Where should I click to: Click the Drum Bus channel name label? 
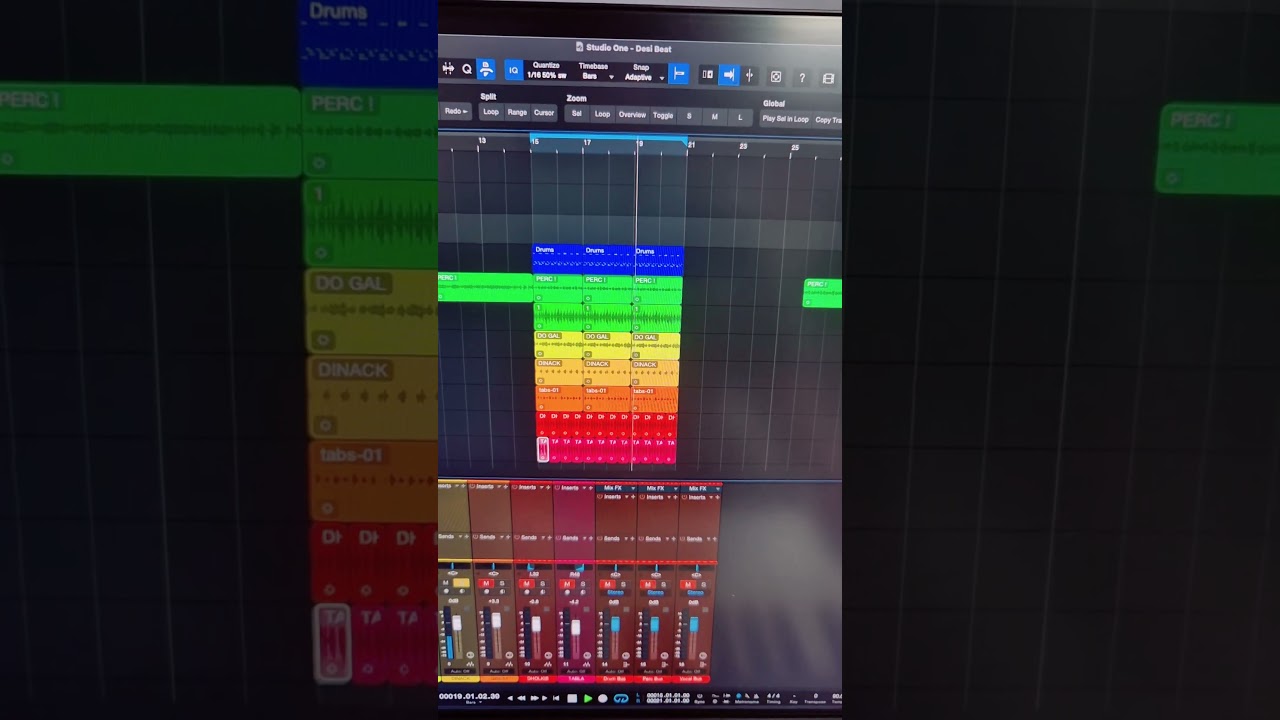click(615, 679)
